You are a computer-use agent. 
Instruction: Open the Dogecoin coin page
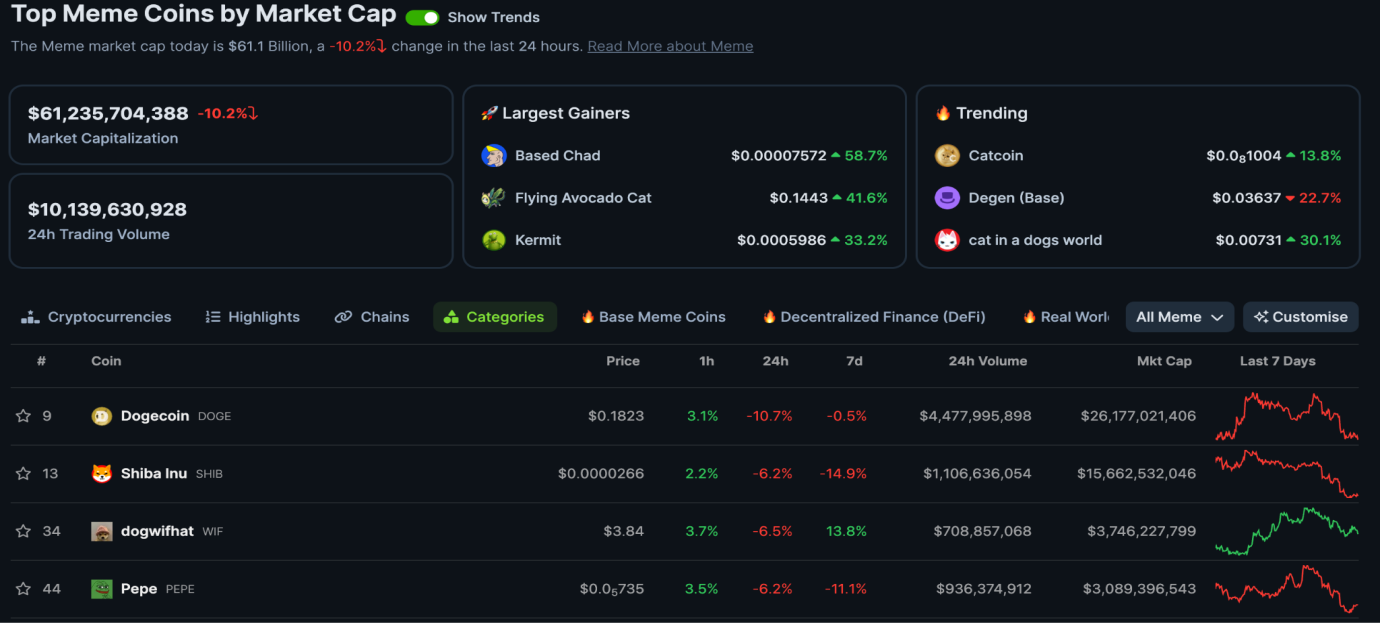pyautogui.click(x=155, y=416)
